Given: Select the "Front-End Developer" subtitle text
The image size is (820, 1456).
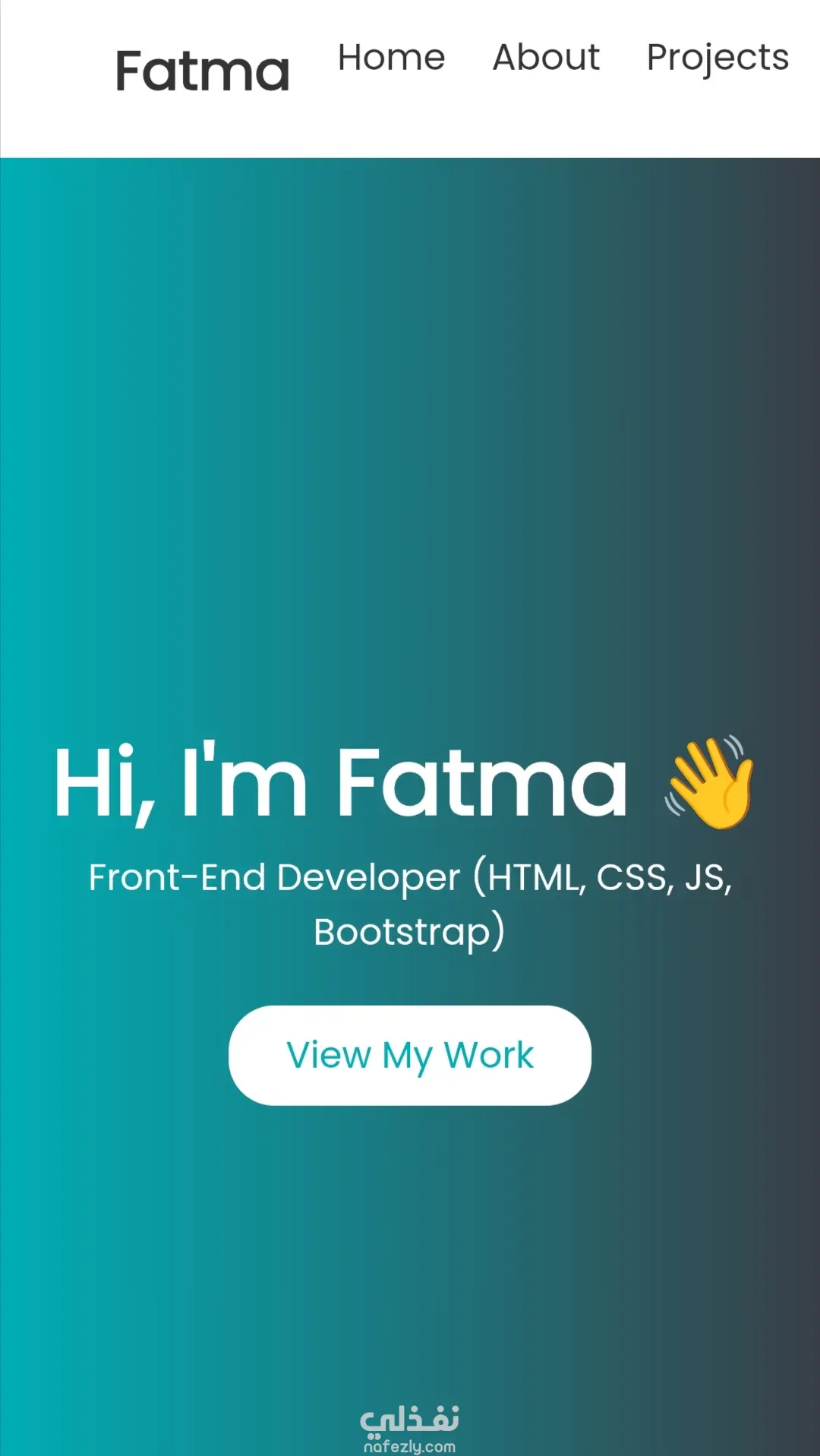Looking at the screenshot, I should (274, 878).
